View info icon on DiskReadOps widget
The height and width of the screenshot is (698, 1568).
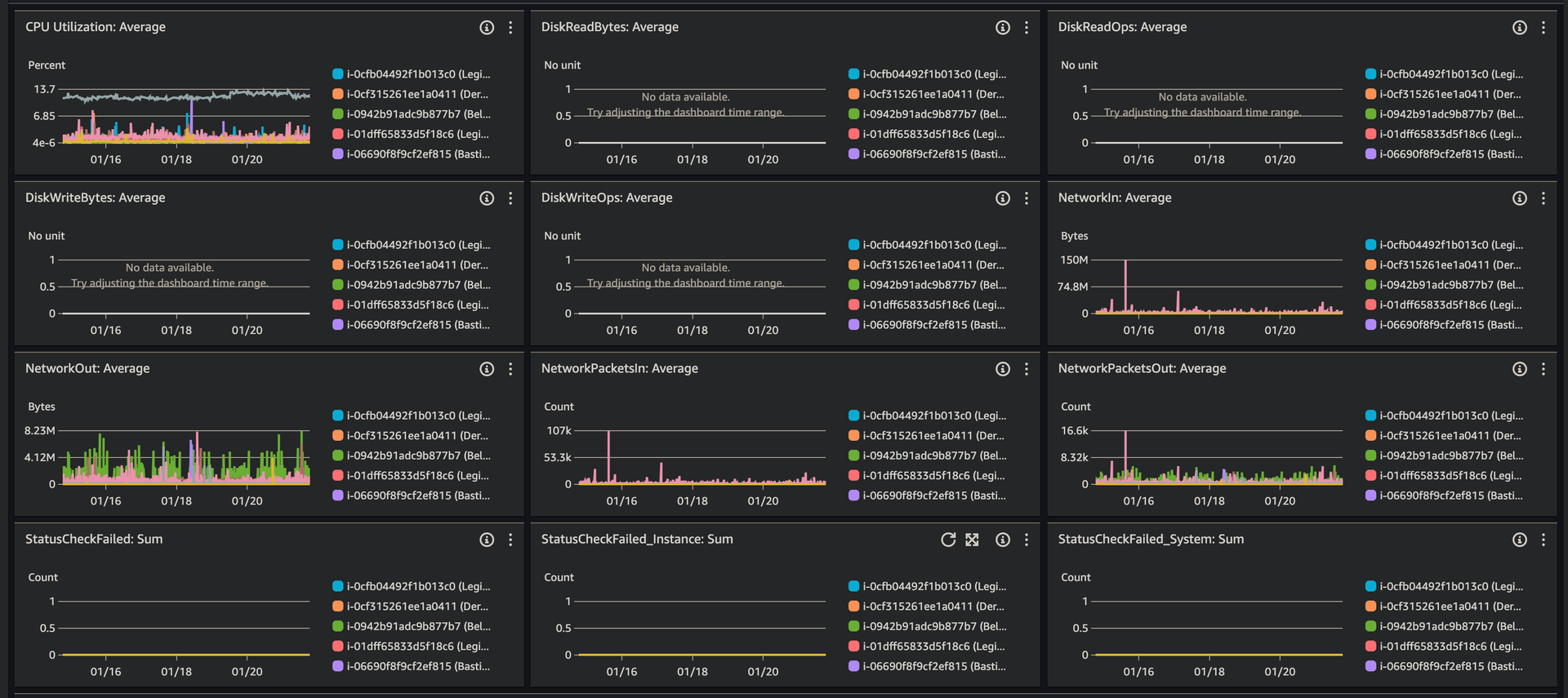(1520, 28)
